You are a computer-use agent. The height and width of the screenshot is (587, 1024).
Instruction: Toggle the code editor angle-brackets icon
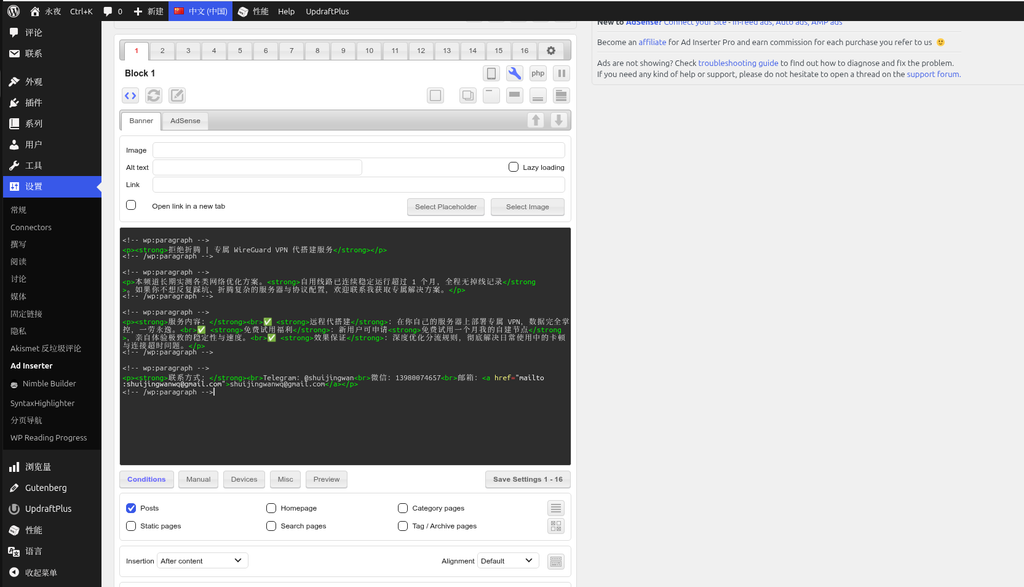click(131, 95)
